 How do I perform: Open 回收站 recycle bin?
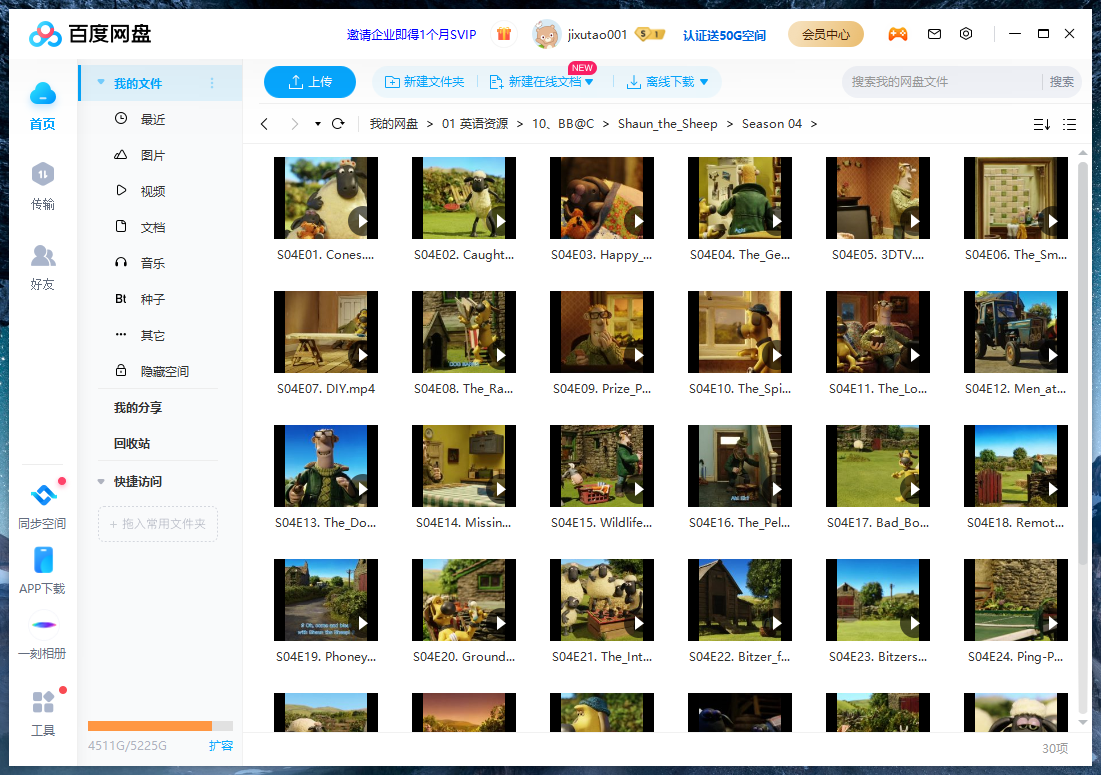132,444
